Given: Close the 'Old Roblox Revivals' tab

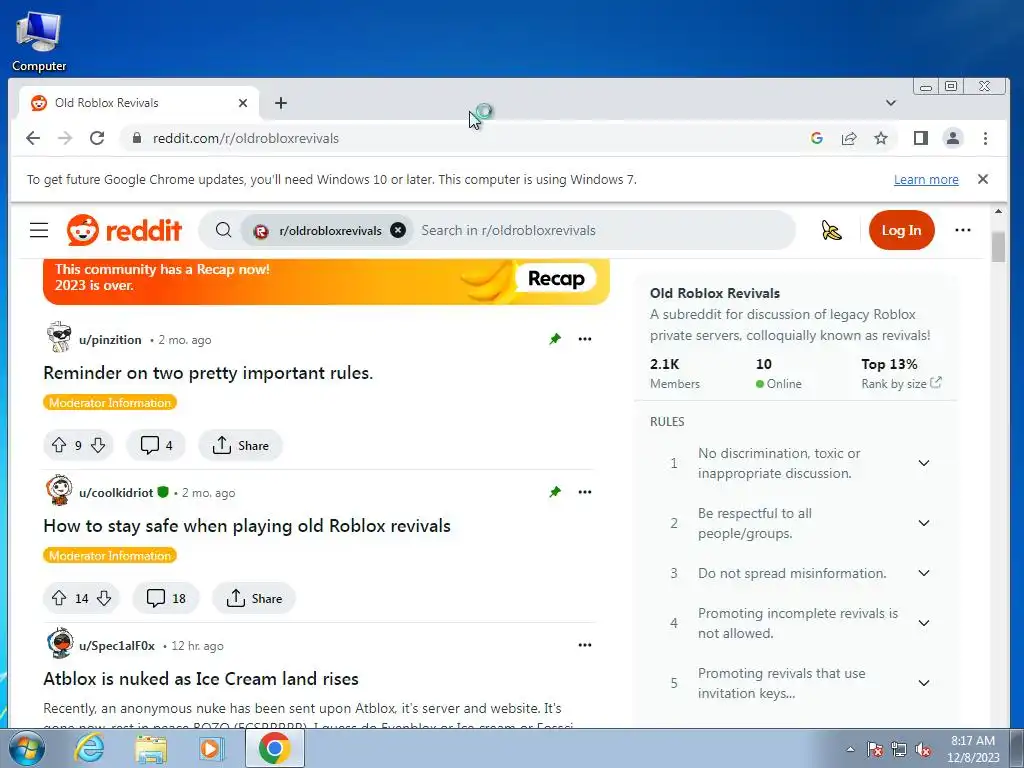Looking at the screenshot, I should pos(243,103).
